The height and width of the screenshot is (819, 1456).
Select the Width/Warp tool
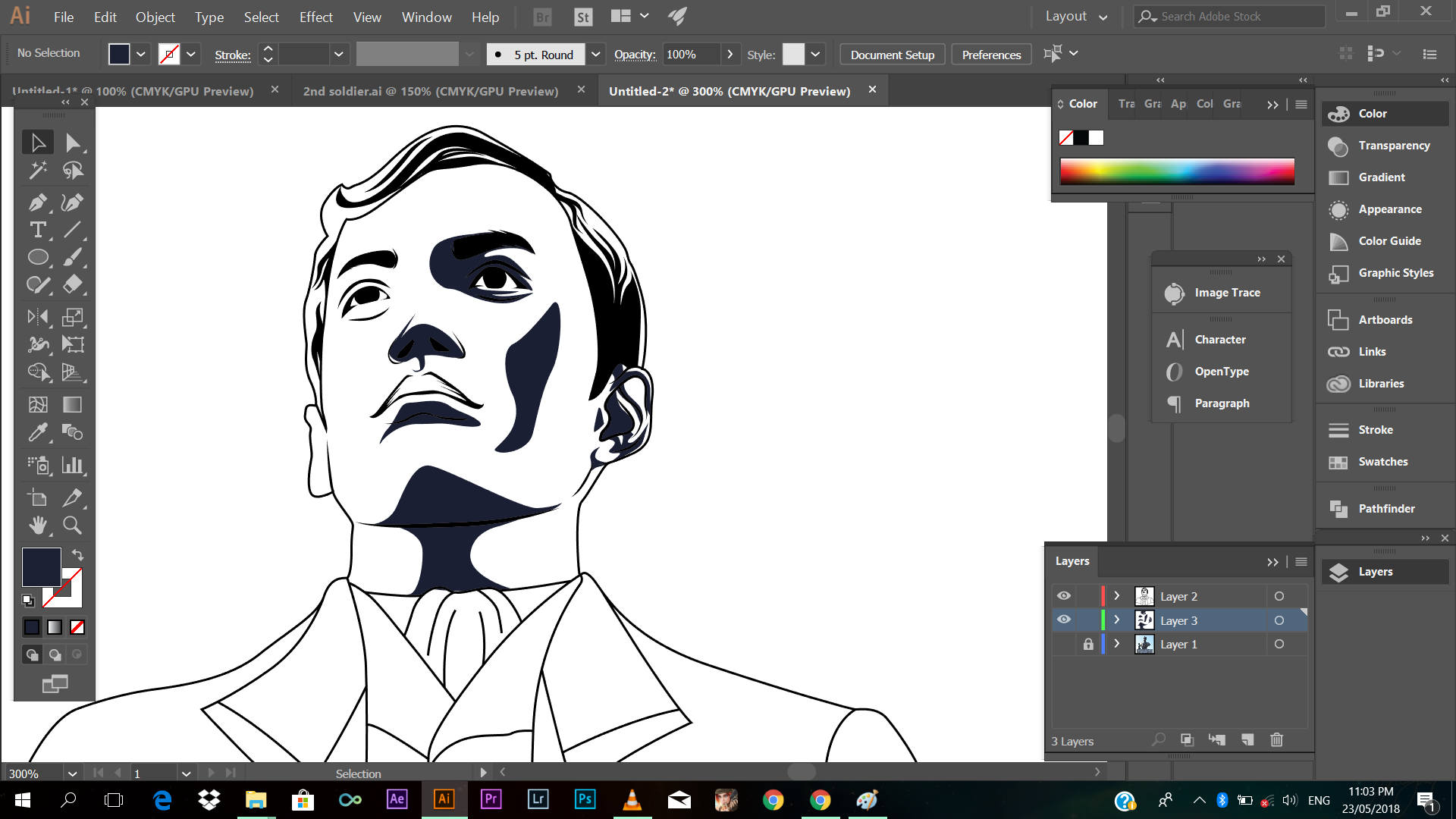point(37,344)
